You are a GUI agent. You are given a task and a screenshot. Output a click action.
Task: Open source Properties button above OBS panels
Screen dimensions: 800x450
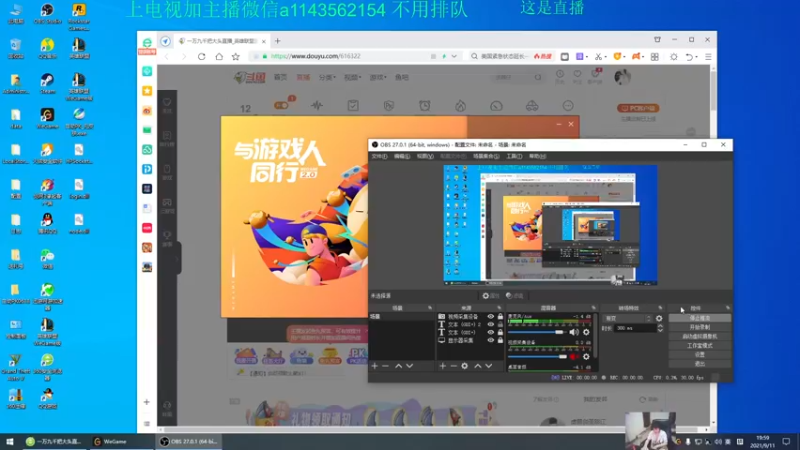[x=490, y=296]
